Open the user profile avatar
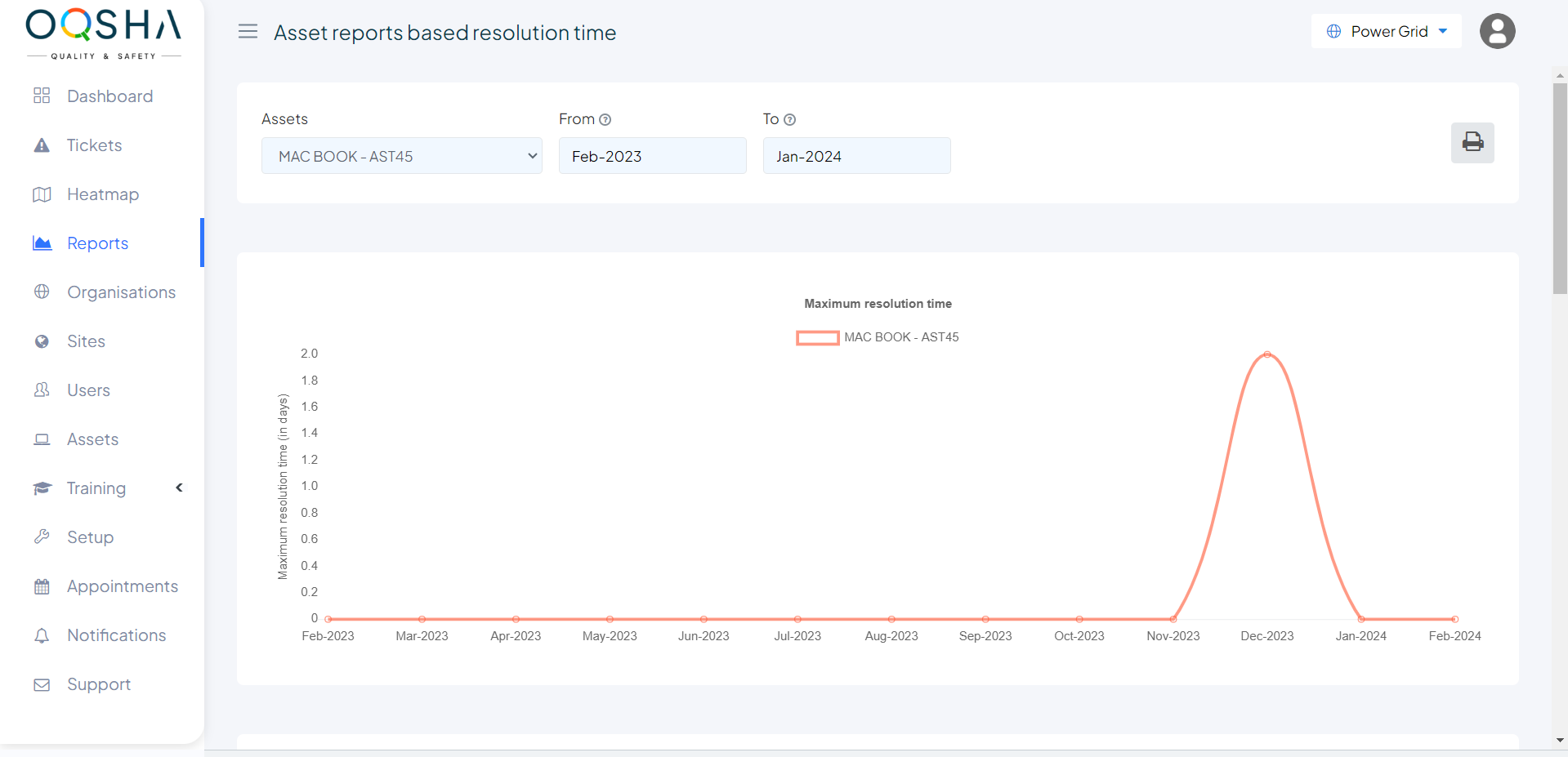The image size is (1568, 757). tap(1497, 32)
